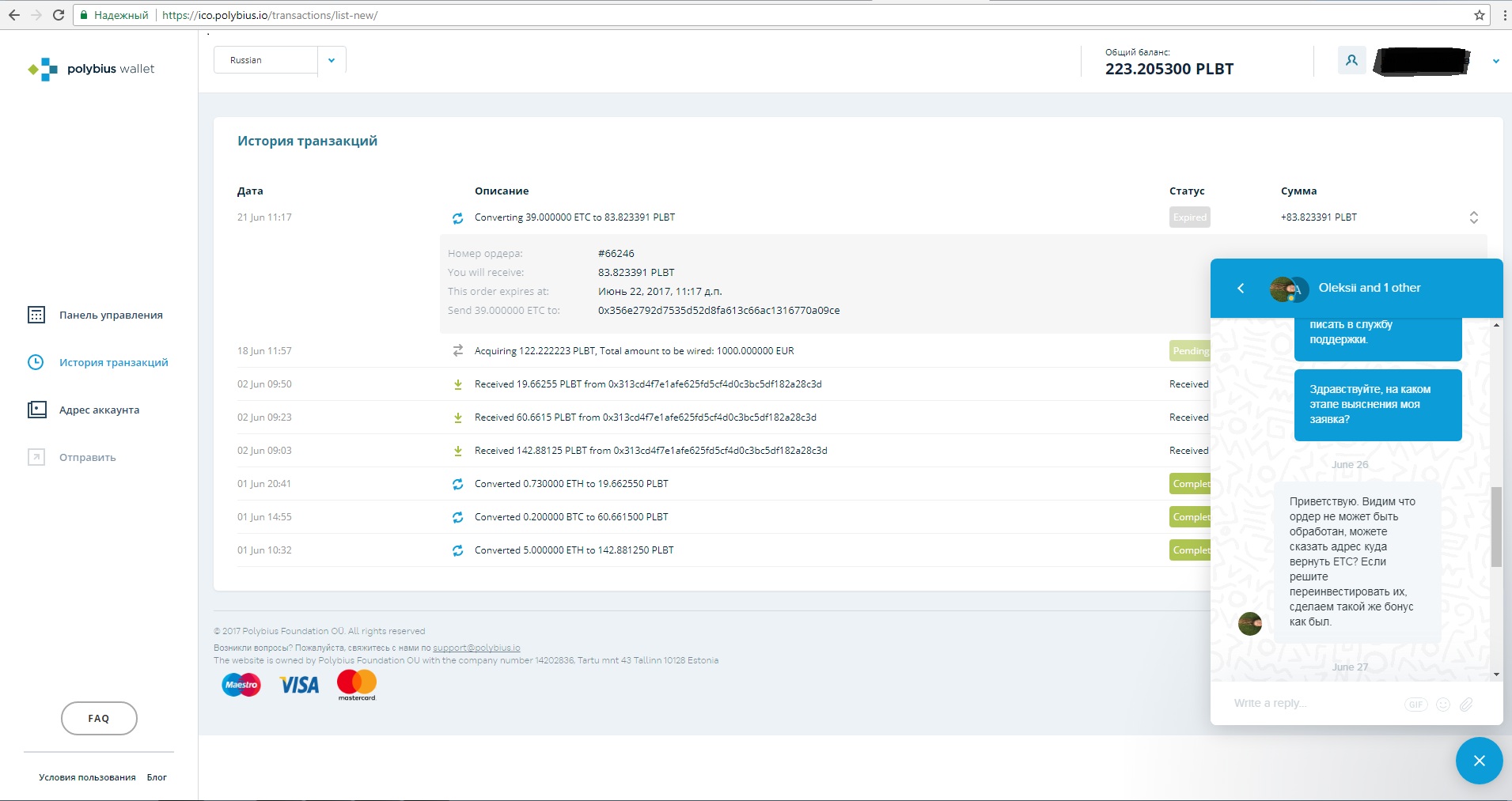
Task: Open Панель управления in sidebar
Action: coord(110,315)
